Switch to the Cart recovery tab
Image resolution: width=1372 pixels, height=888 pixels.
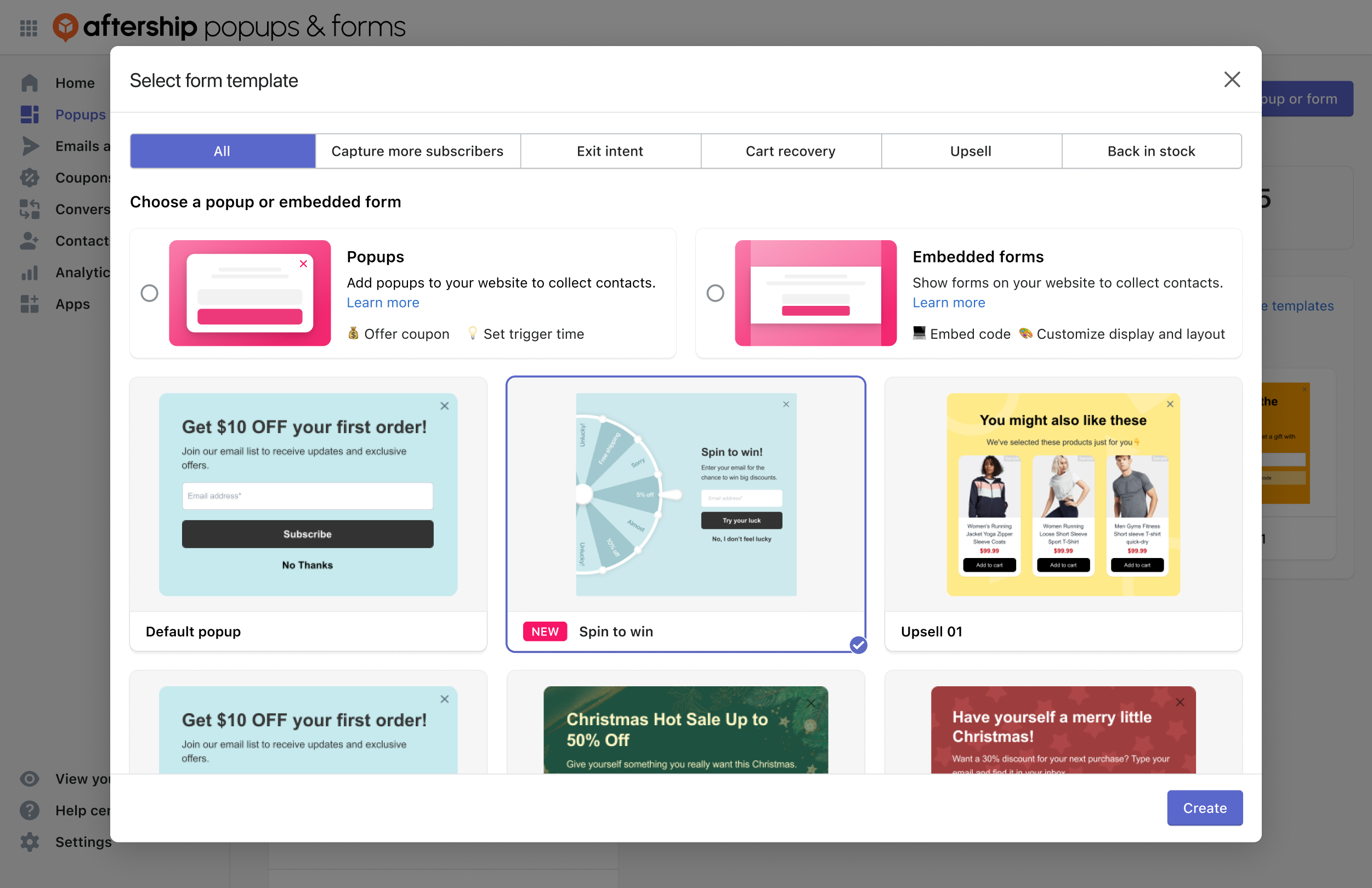coord(790,151)
